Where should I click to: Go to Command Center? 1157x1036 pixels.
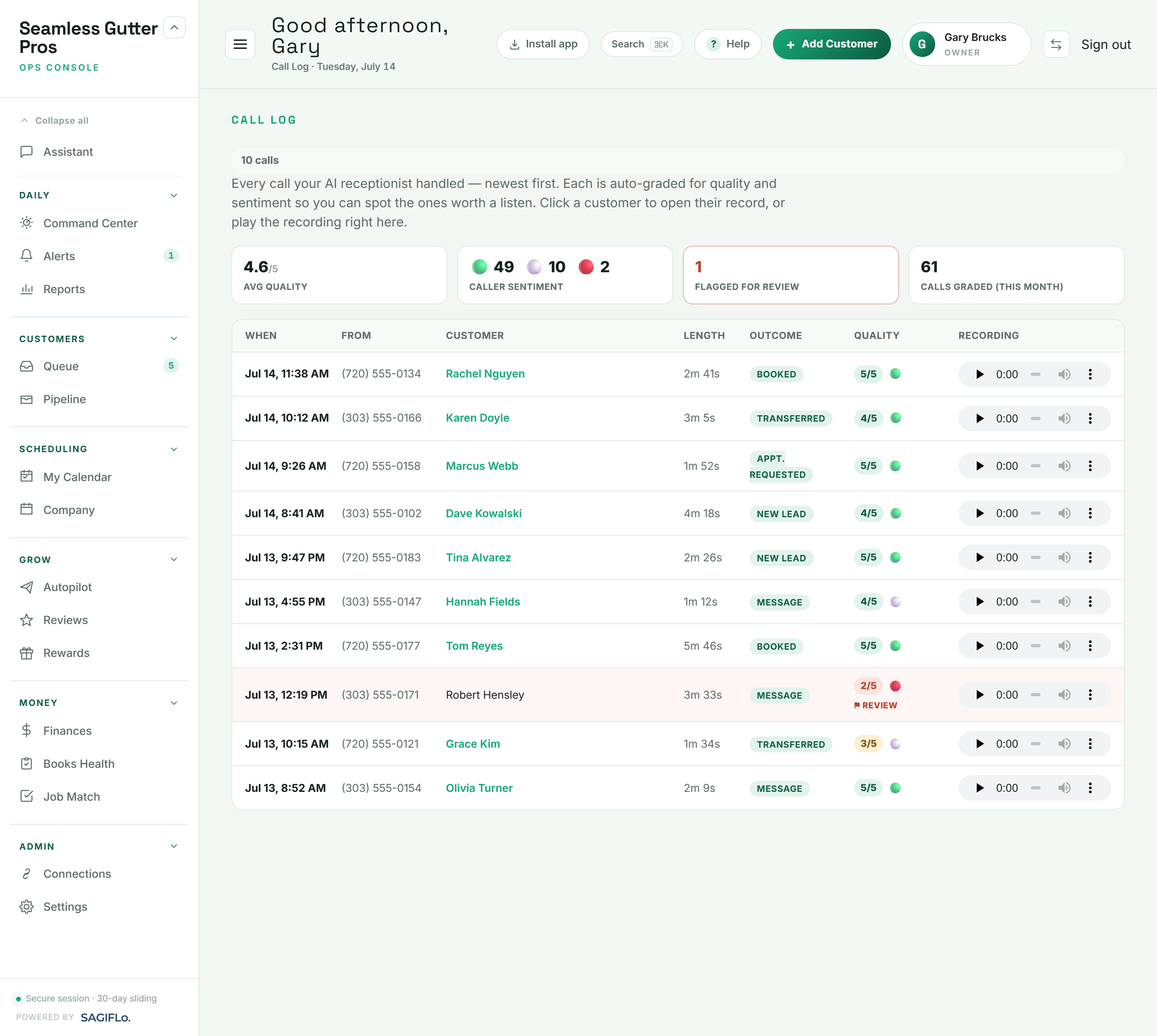[x=99, y=223]
